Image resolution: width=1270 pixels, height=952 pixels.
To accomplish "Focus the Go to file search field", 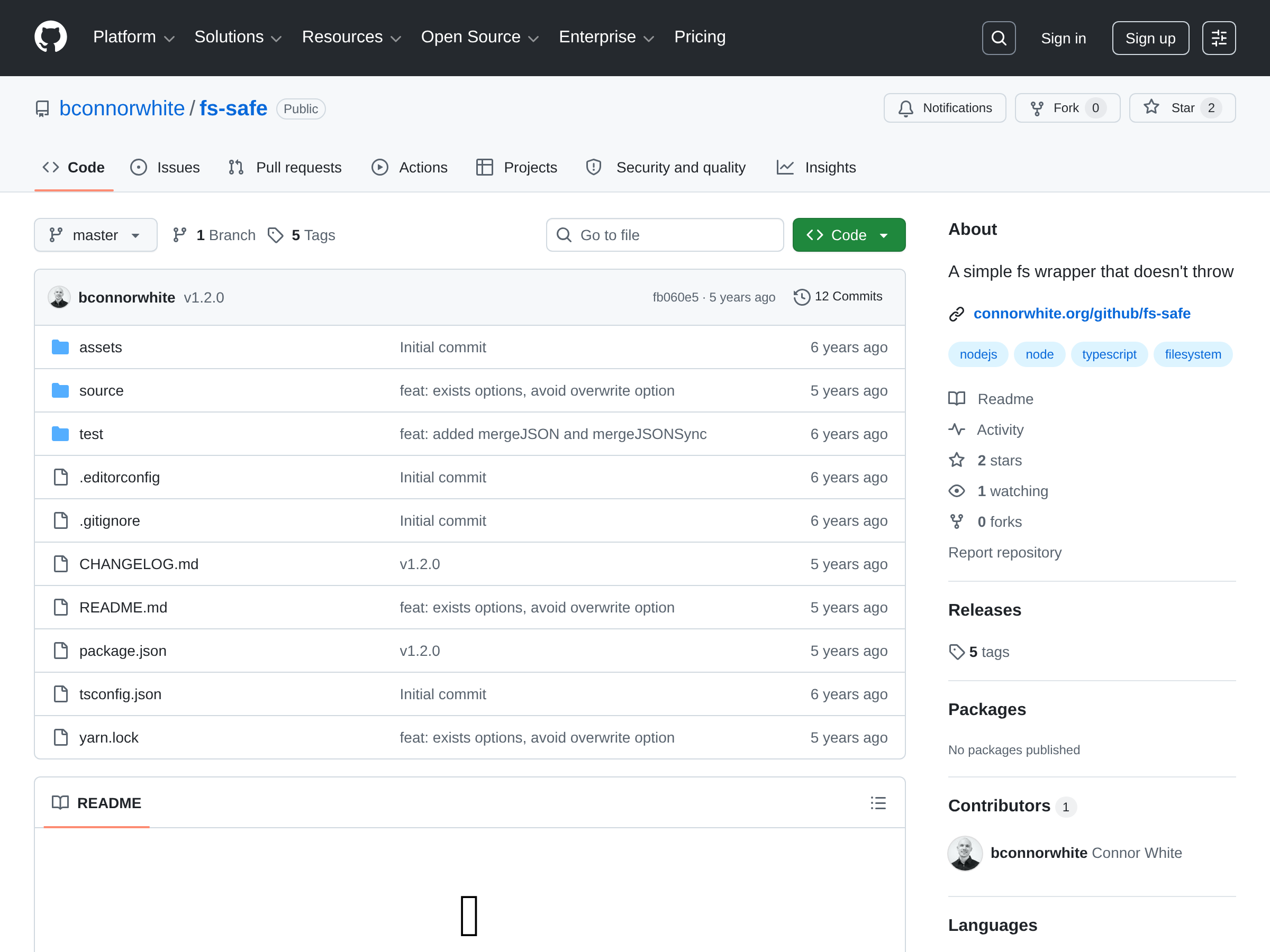I will [665, 235].
